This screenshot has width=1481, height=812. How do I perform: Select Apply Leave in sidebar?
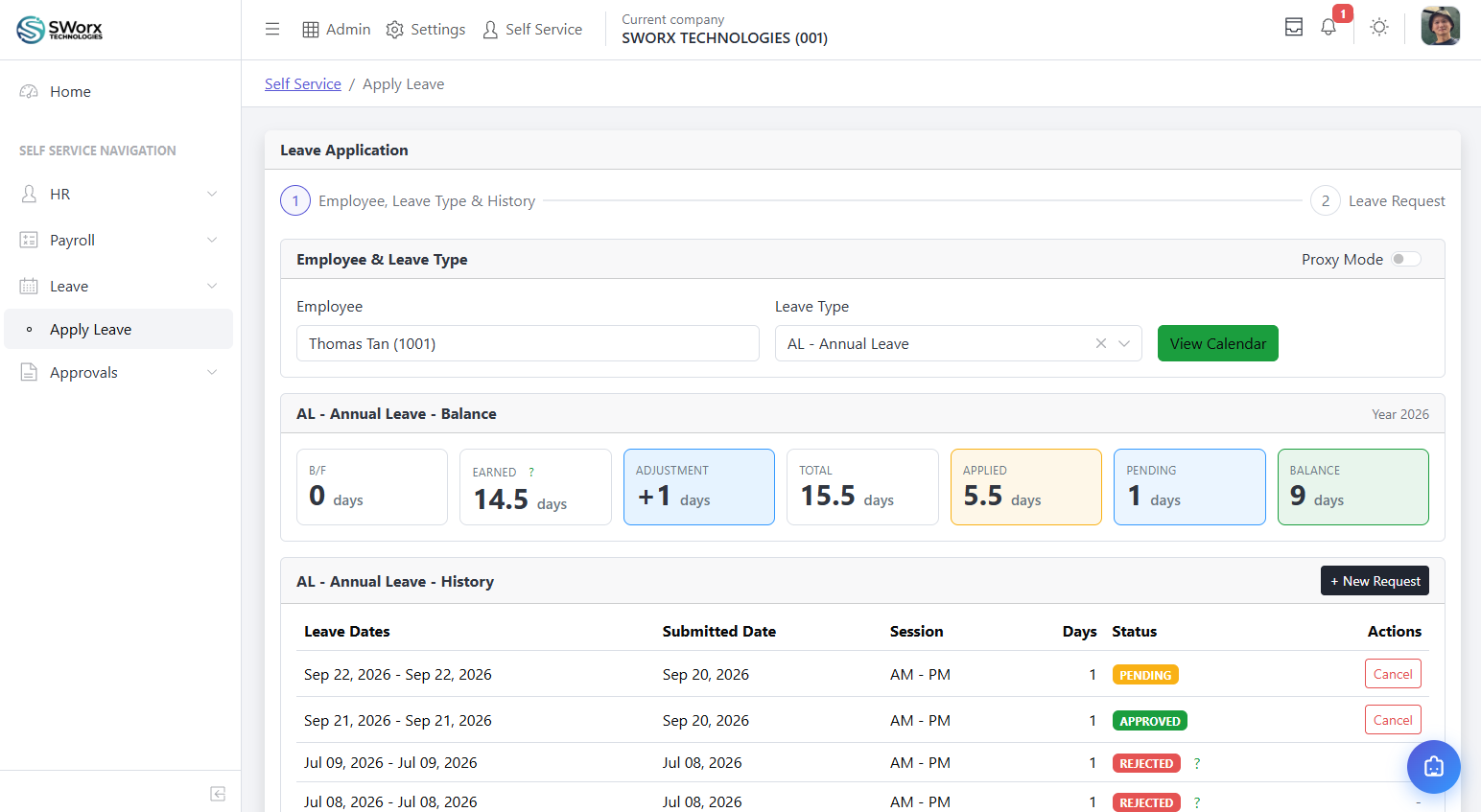118,329
